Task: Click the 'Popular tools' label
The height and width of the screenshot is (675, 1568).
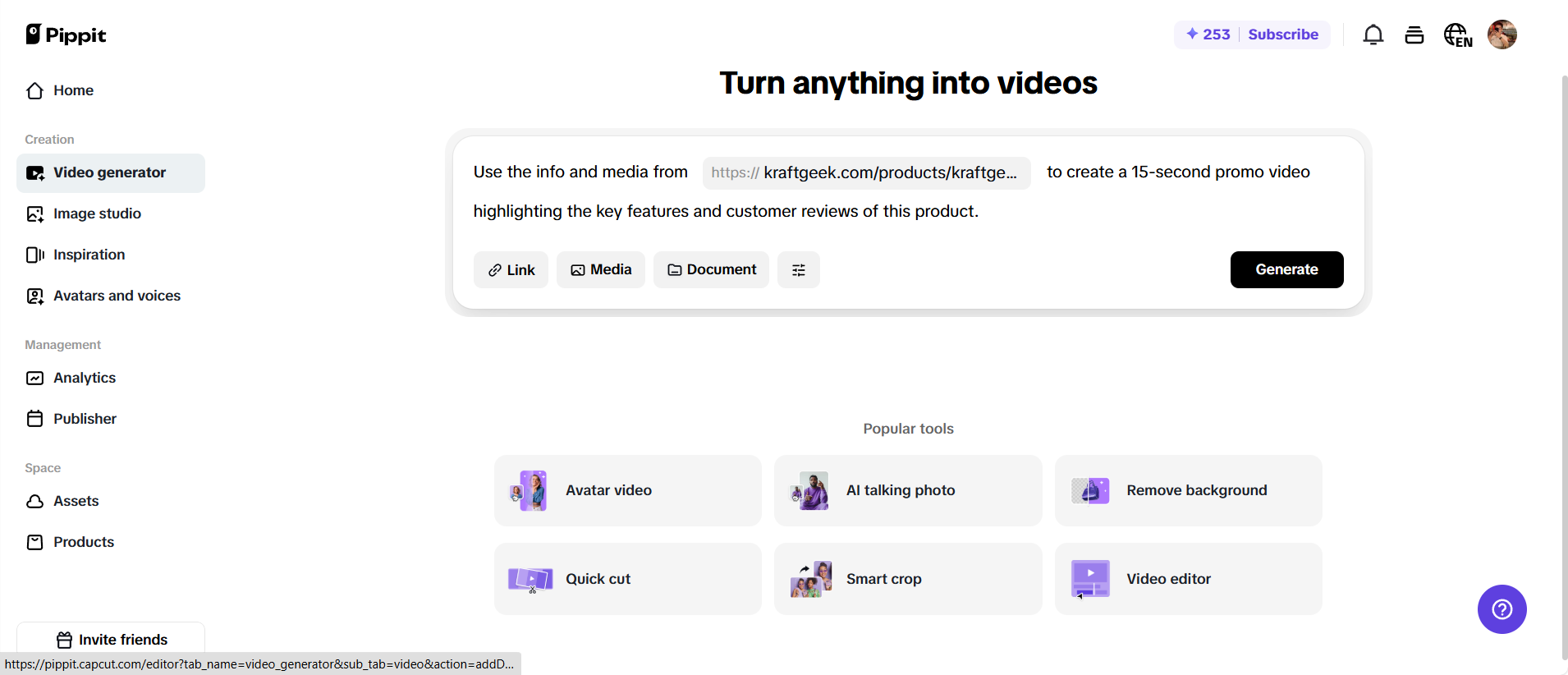Action: coord(908,429)
